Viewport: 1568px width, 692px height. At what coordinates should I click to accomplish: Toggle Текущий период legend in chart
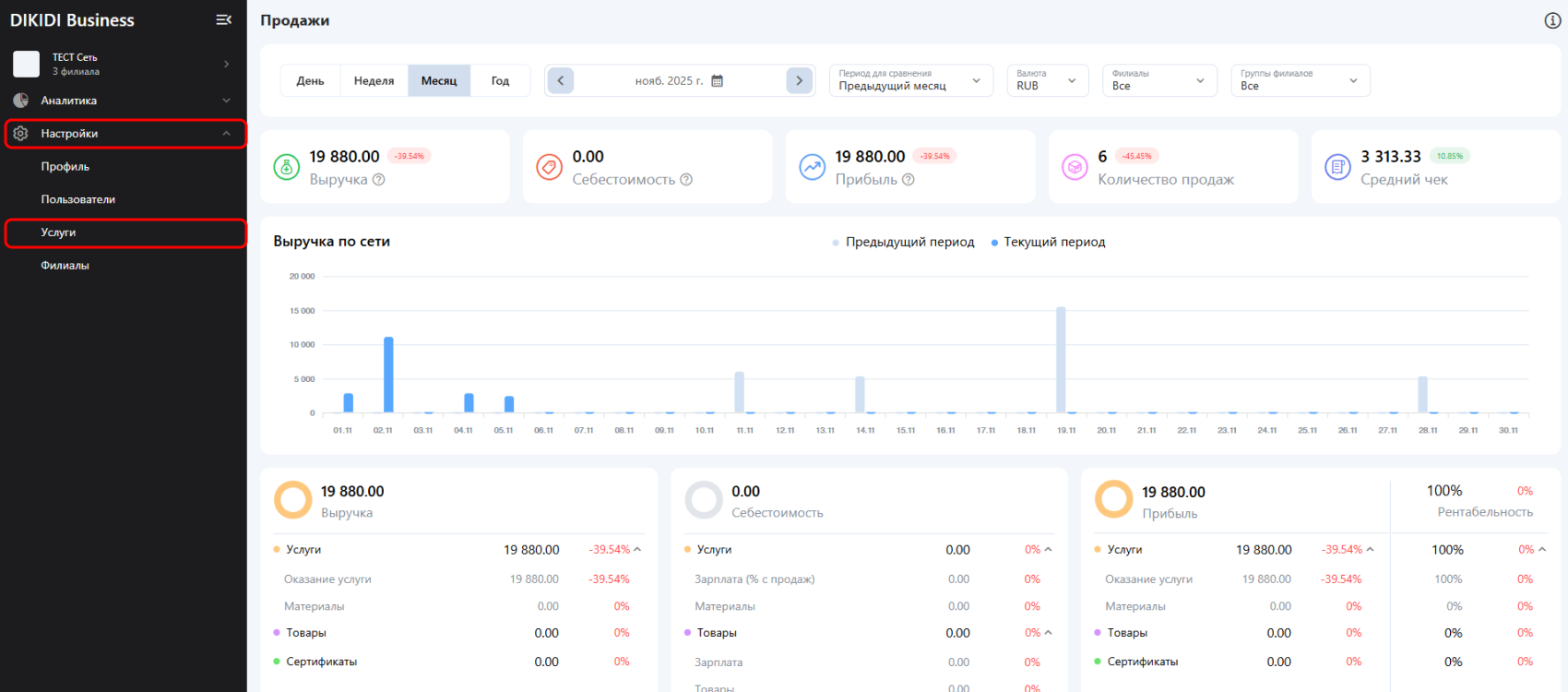click(x=1049, y=242)
